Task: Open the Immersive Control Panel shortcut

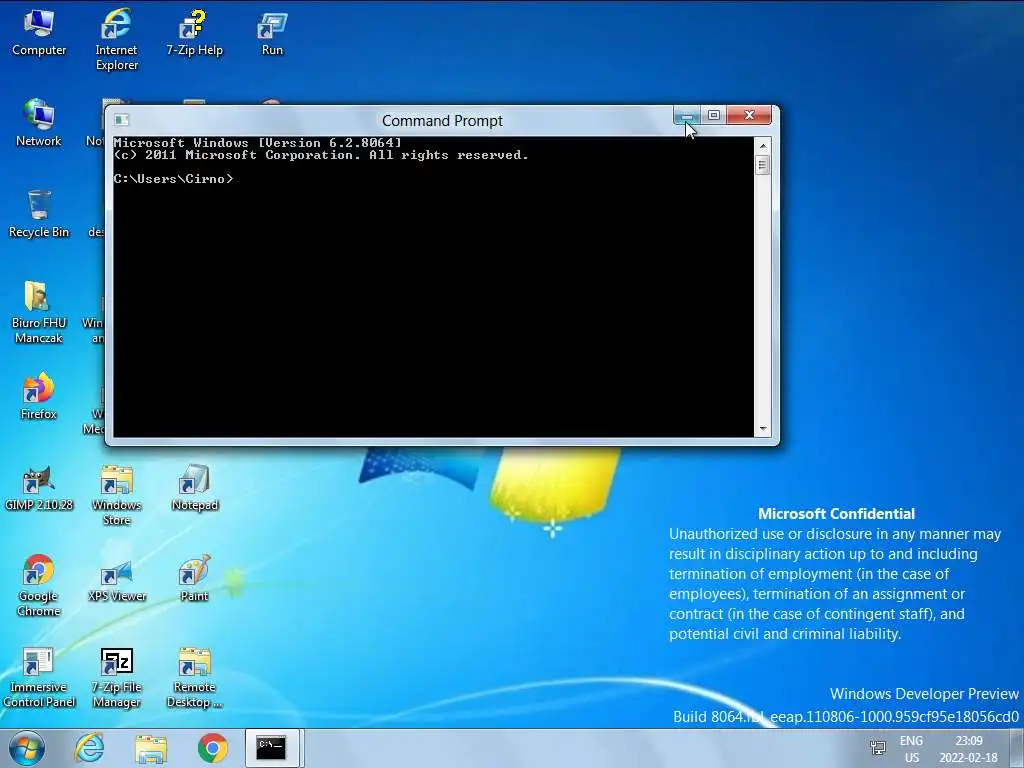Action: pos(39,677)
